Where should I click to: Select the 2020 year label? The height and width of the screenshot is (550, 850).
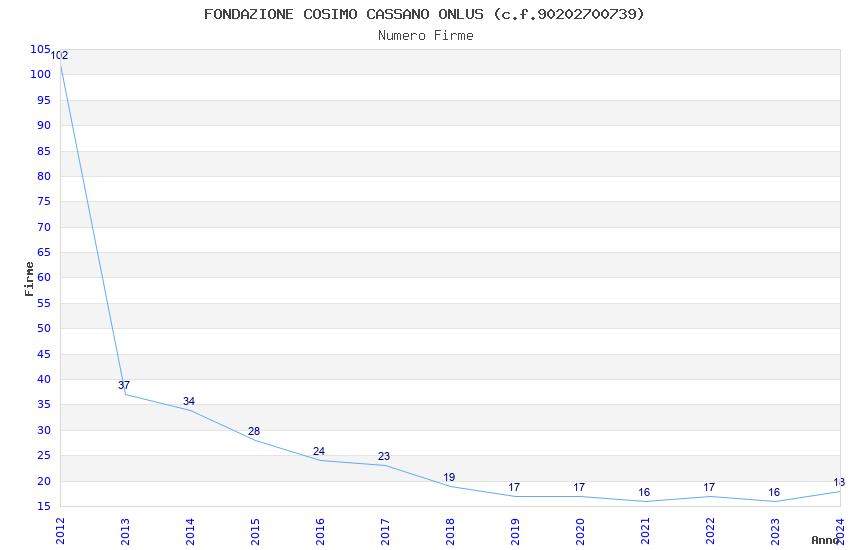click(x=581, y=531)
